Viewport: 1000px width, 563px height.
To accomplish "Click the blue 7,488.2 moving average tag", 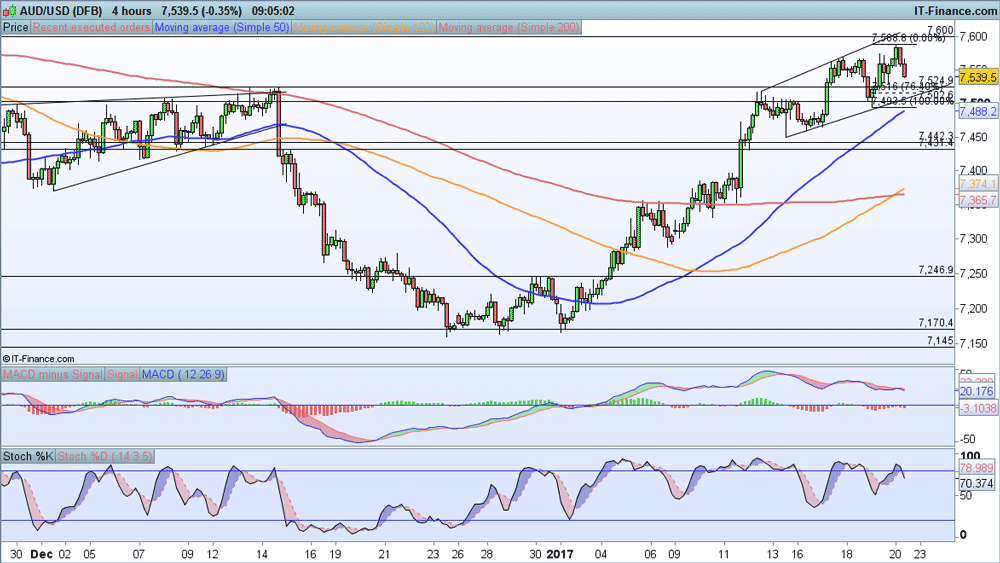I will pos(978,112).
